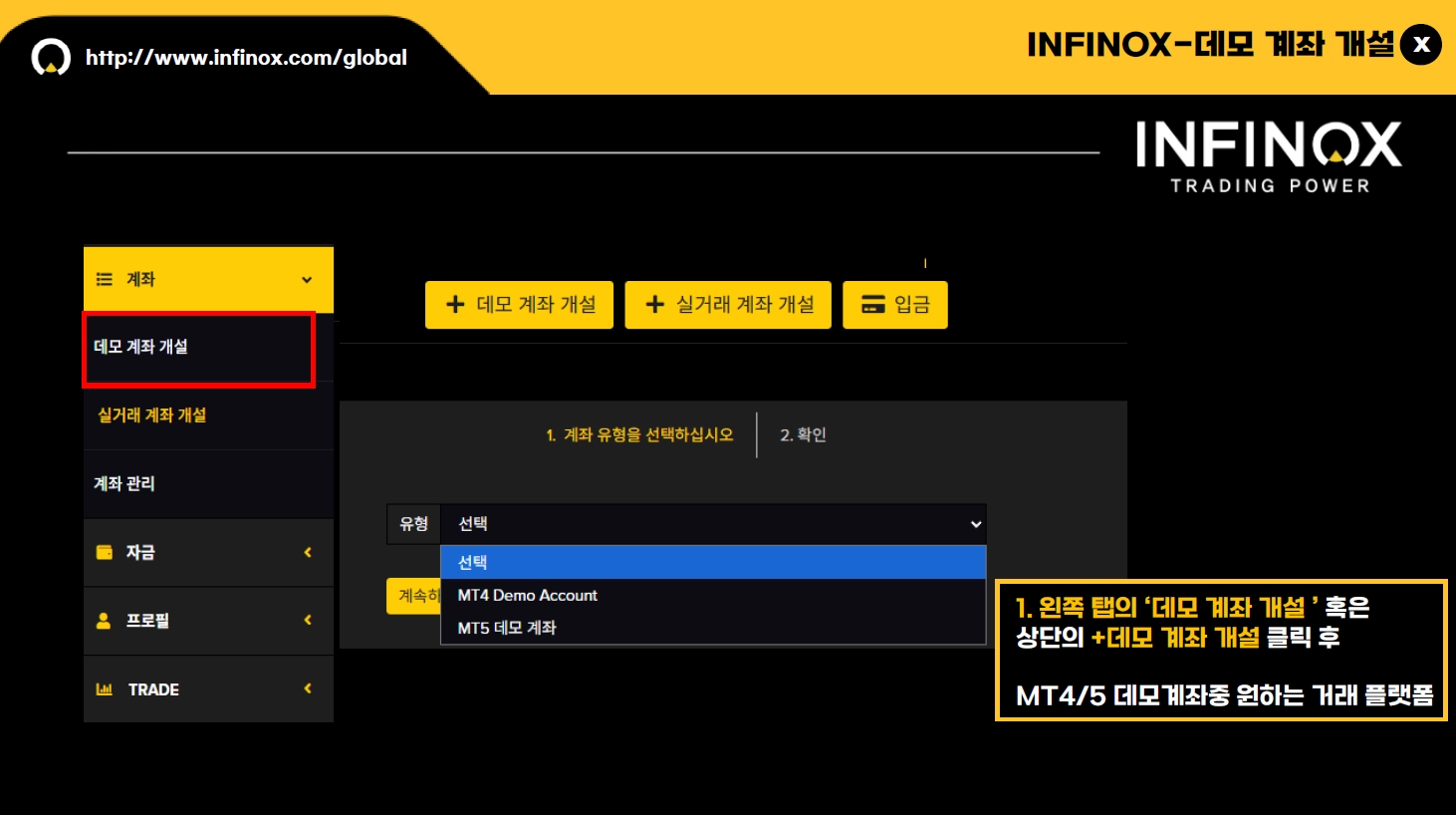Click the 입금 deposit button
The height and width of the screenshot is (815, 1456).
(895, 305)
